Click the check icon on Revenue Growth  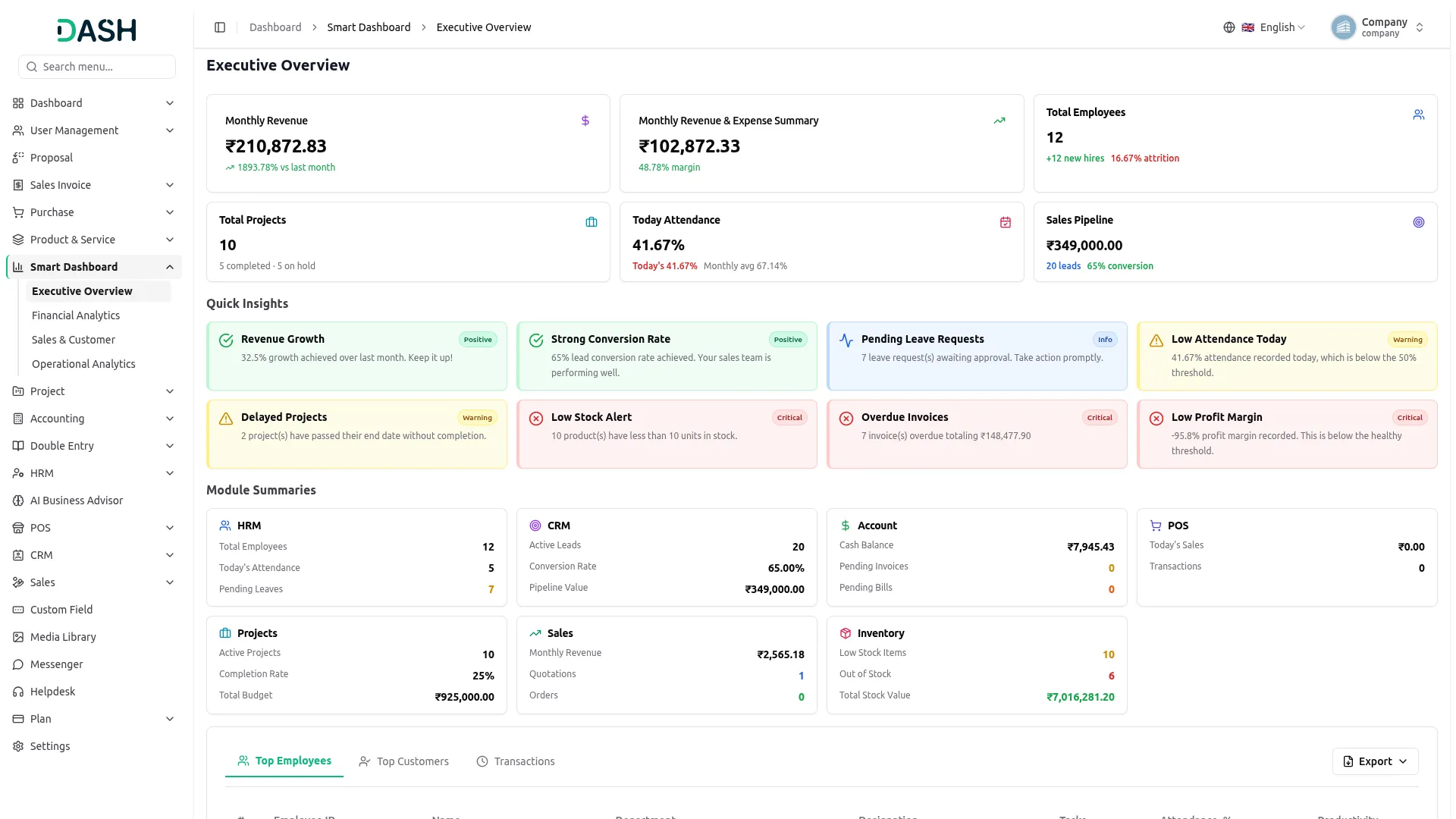point(226,340)
